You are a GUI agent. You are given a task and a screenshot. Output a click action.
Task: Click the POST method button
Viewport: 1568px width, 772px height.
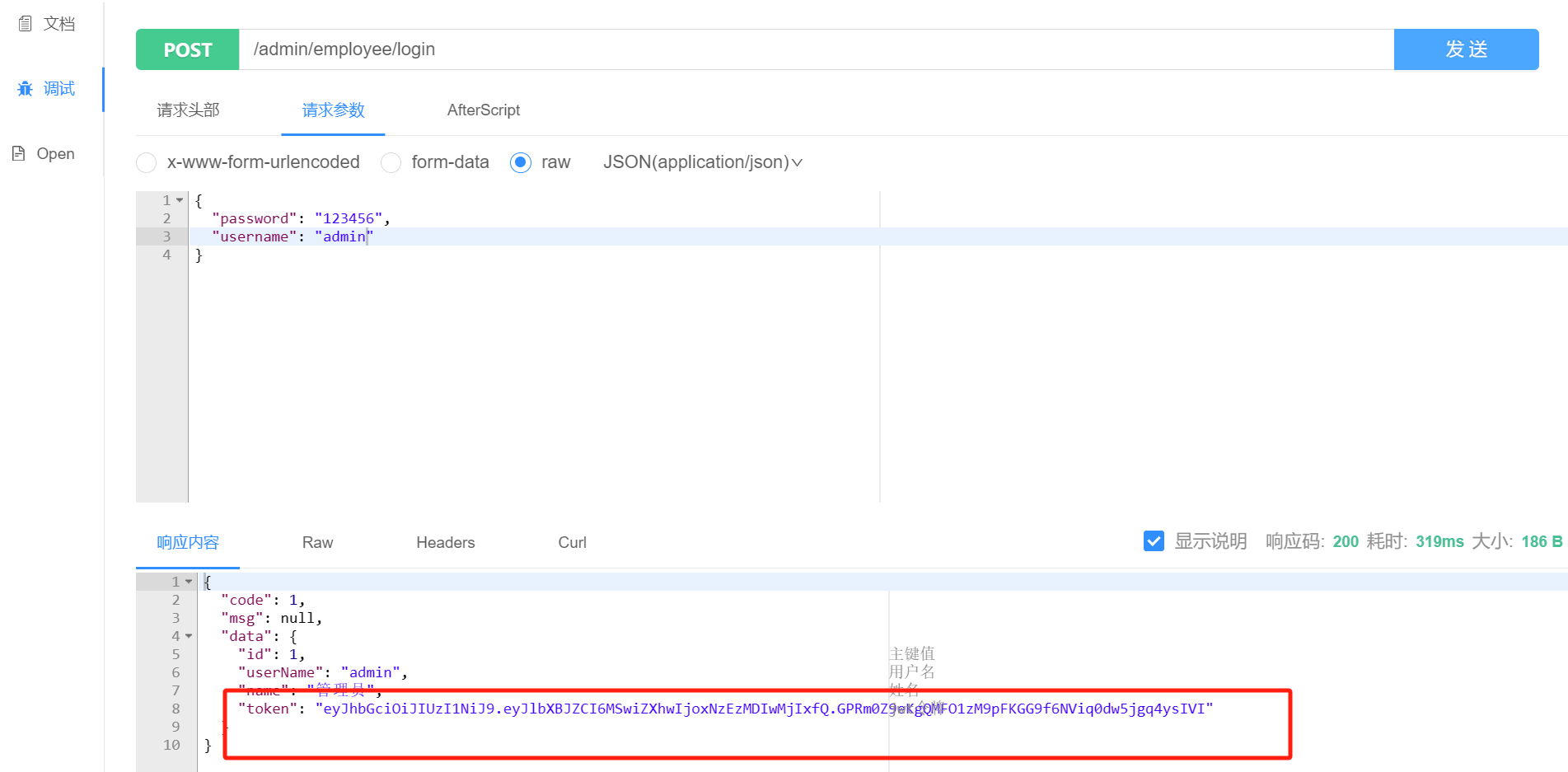tap(188, 49)
